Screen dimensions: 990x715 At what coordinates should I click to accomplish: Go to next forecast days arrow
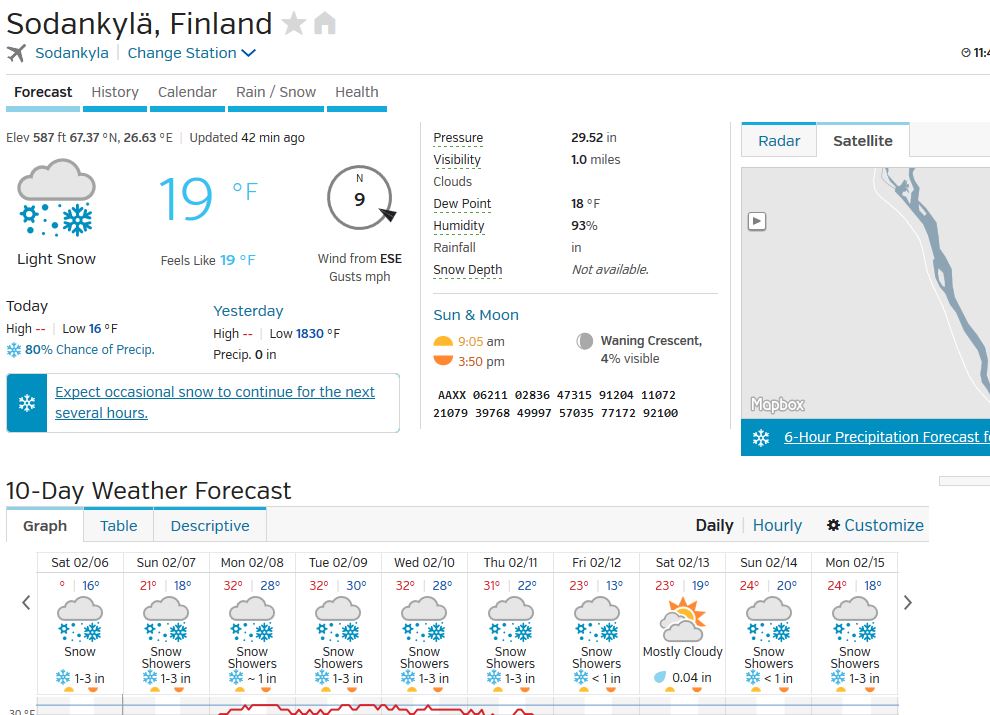click(908, 602)
